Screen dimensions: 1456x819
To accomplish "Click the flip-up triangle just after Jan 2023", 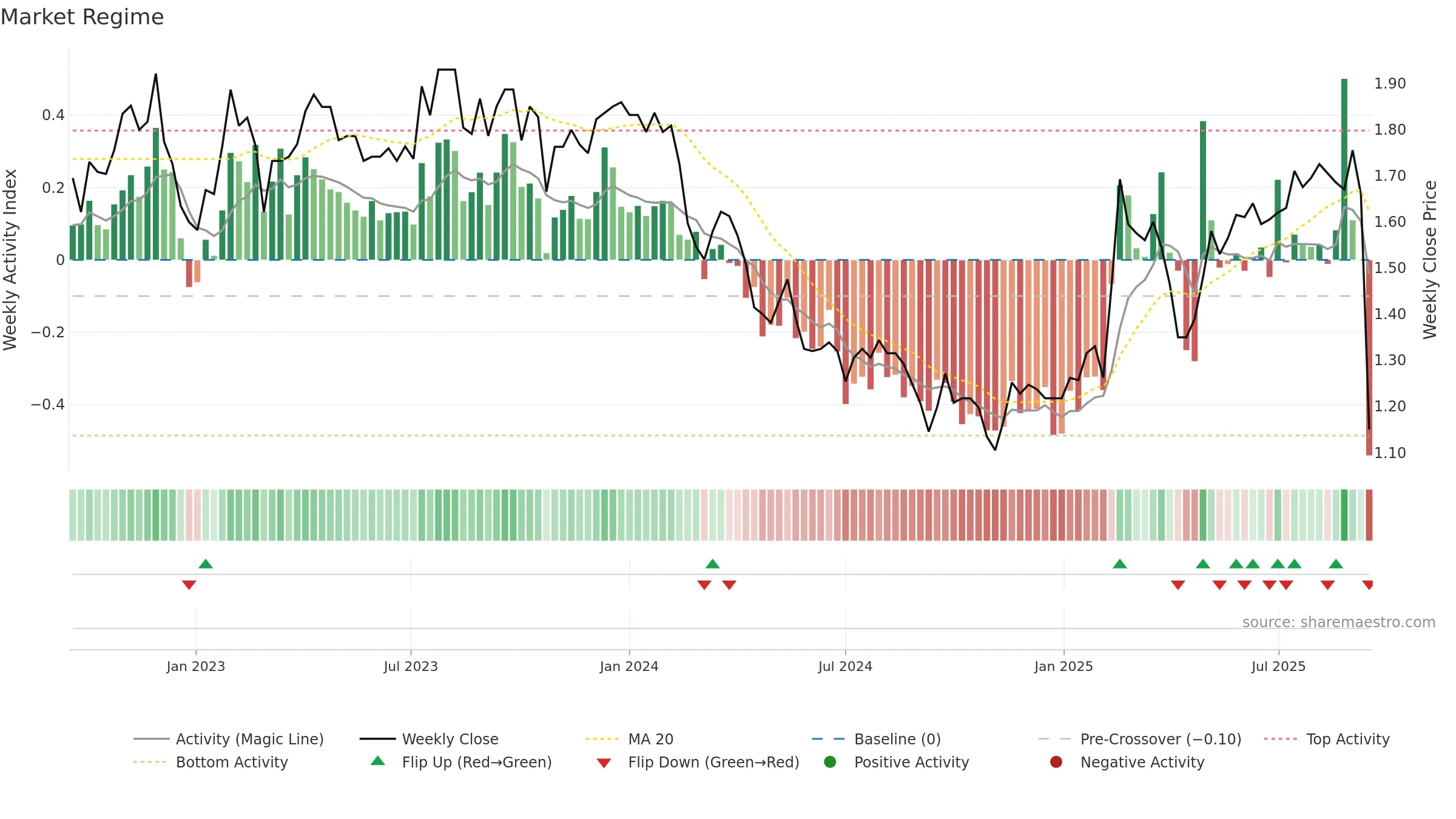I will coord(206,564).
